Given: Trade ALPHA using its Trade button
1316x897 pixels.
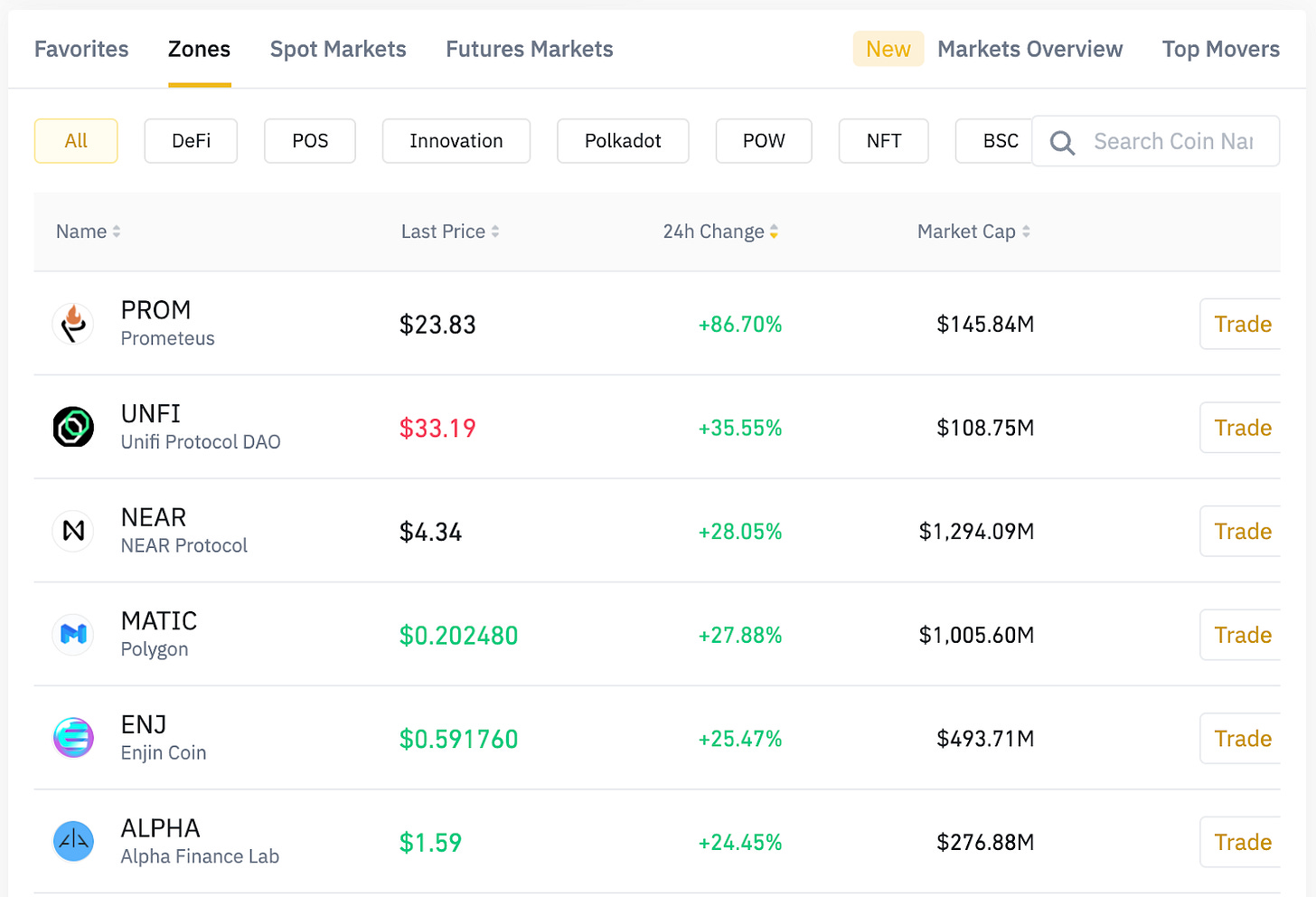Looking at the screenshot, I should click(x=1242, y=842).
